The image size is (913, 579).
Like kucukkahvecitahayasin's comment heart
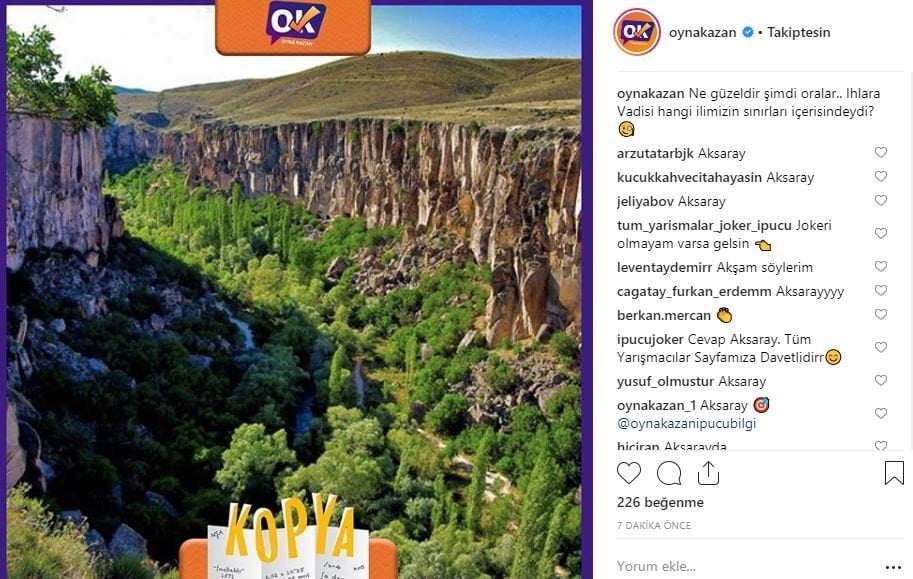tap(880, 176)
